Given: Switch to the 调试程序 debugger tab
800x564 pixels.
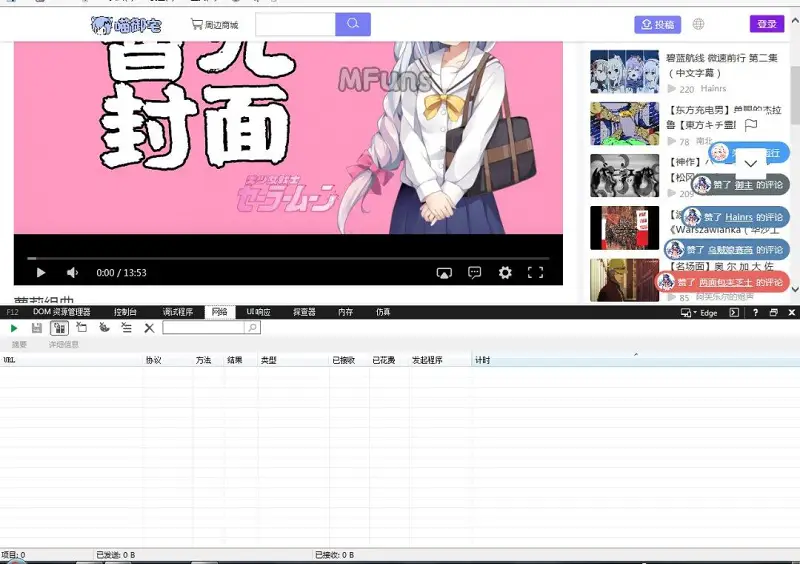Looking at the screenshot, I should tap(178, 312).
